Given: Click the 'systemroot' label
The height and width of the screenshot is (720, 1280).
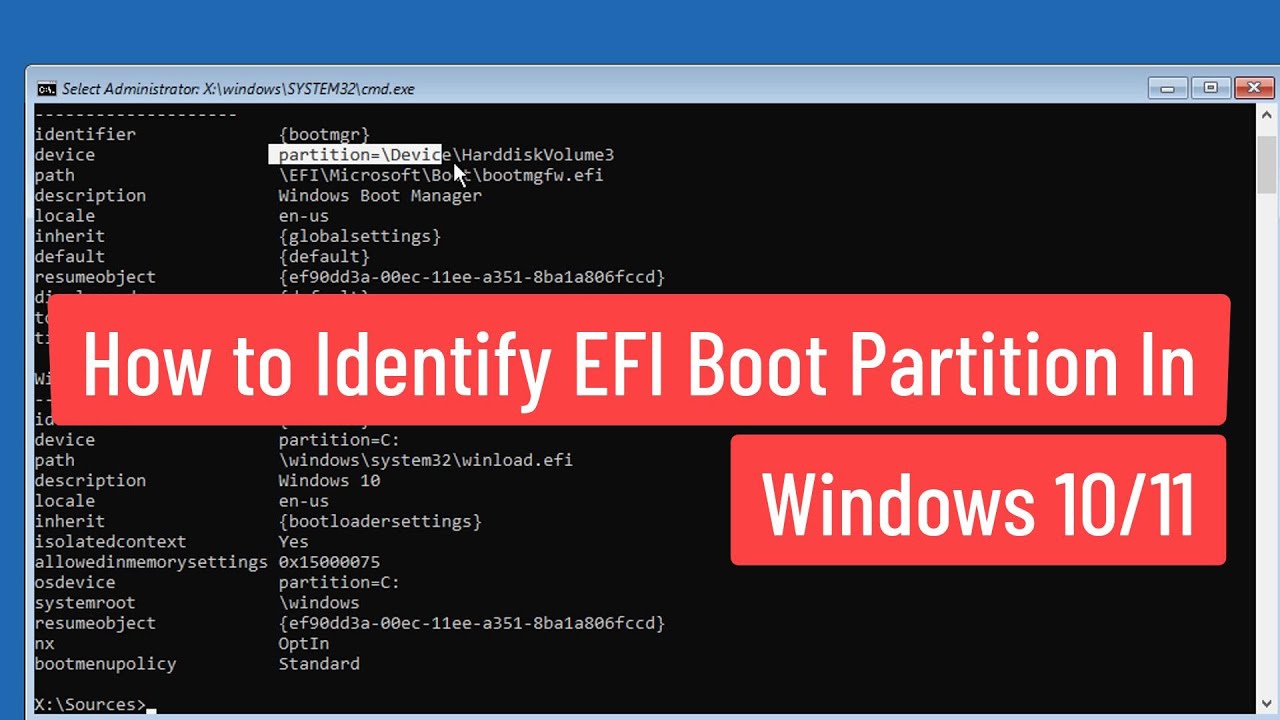Looking at the screenshot, I should pyautogui.click(x=85, y=603).
